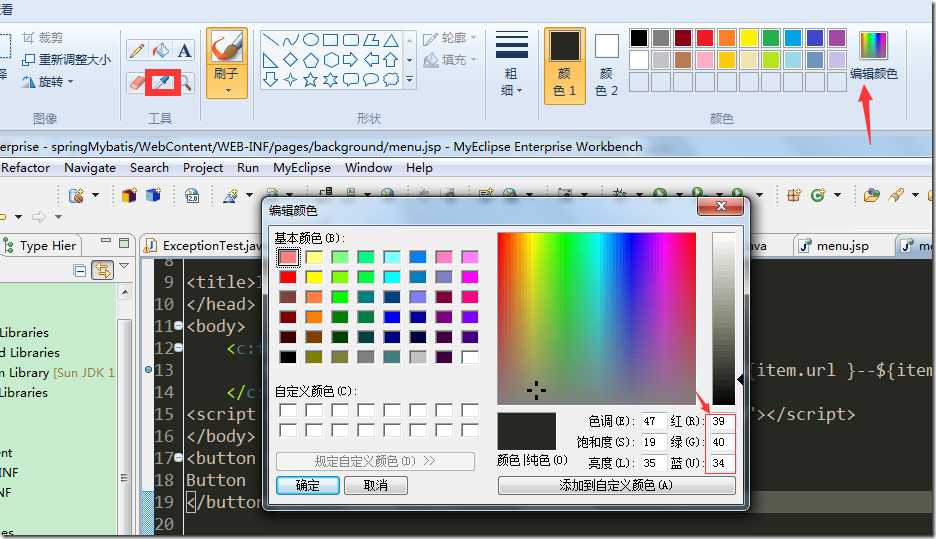Pick yellow in Paint color palette

(x=749, y=38)
